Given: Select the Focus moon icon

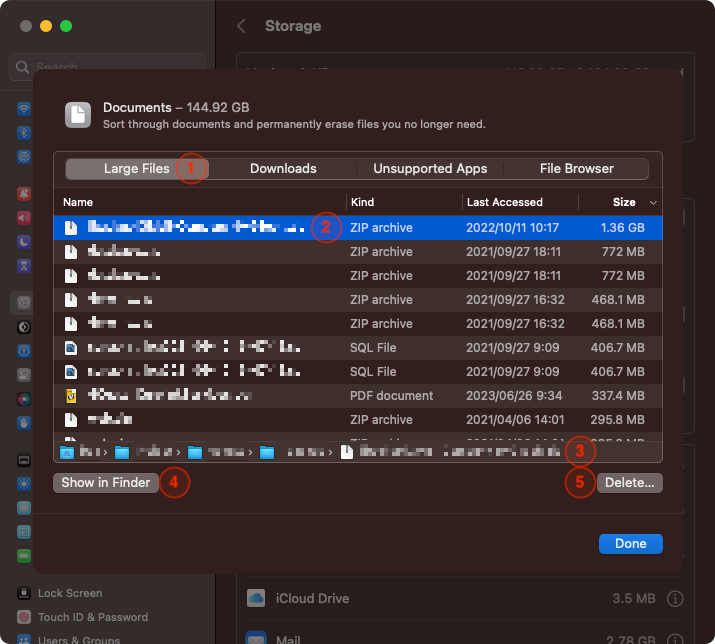Looking at the screenshot, I should tap(24, 242).
